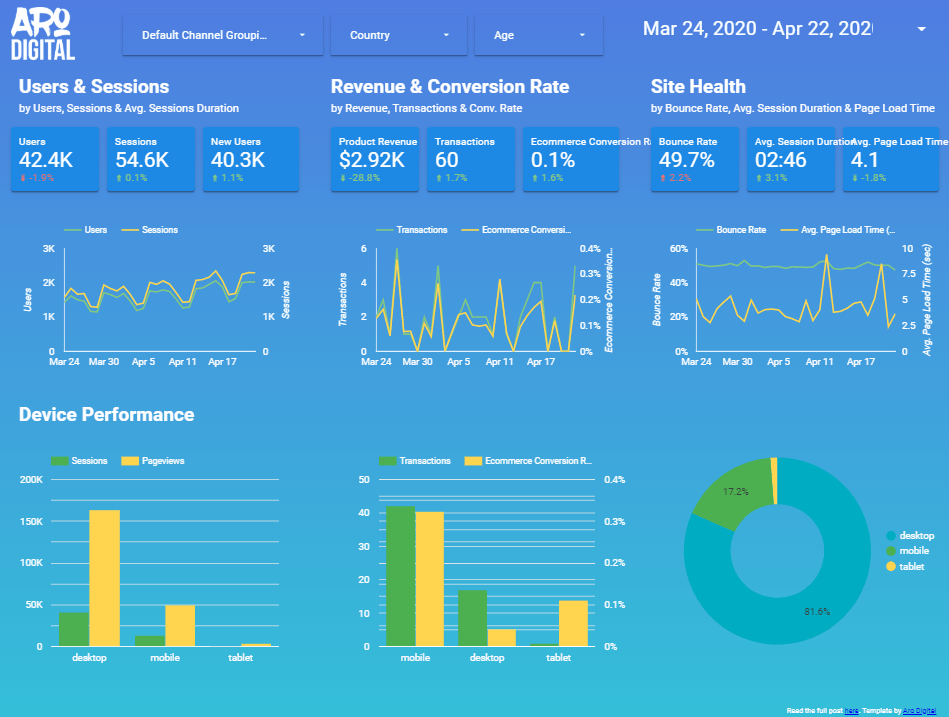
Task: Toggle Ecommerce Conversion legend in line chart
Action: 516,230
